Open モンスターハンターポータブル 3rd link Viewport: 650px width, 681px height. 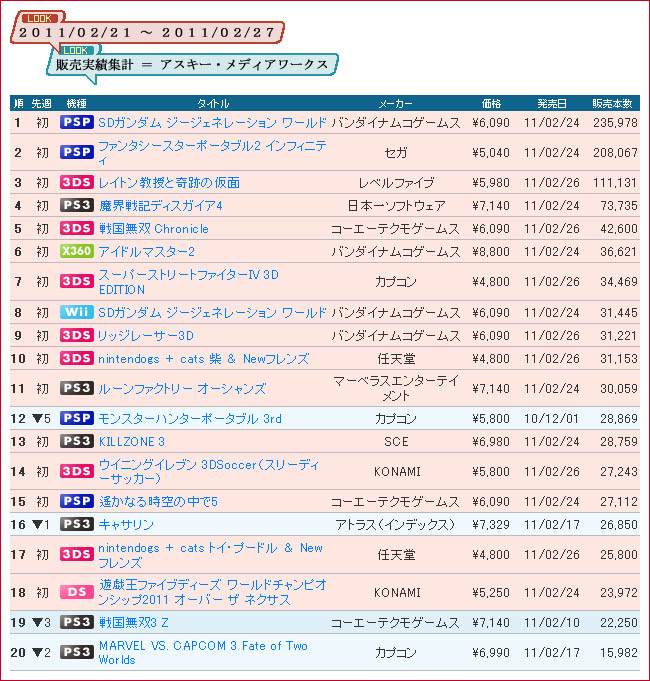[190, 419]
